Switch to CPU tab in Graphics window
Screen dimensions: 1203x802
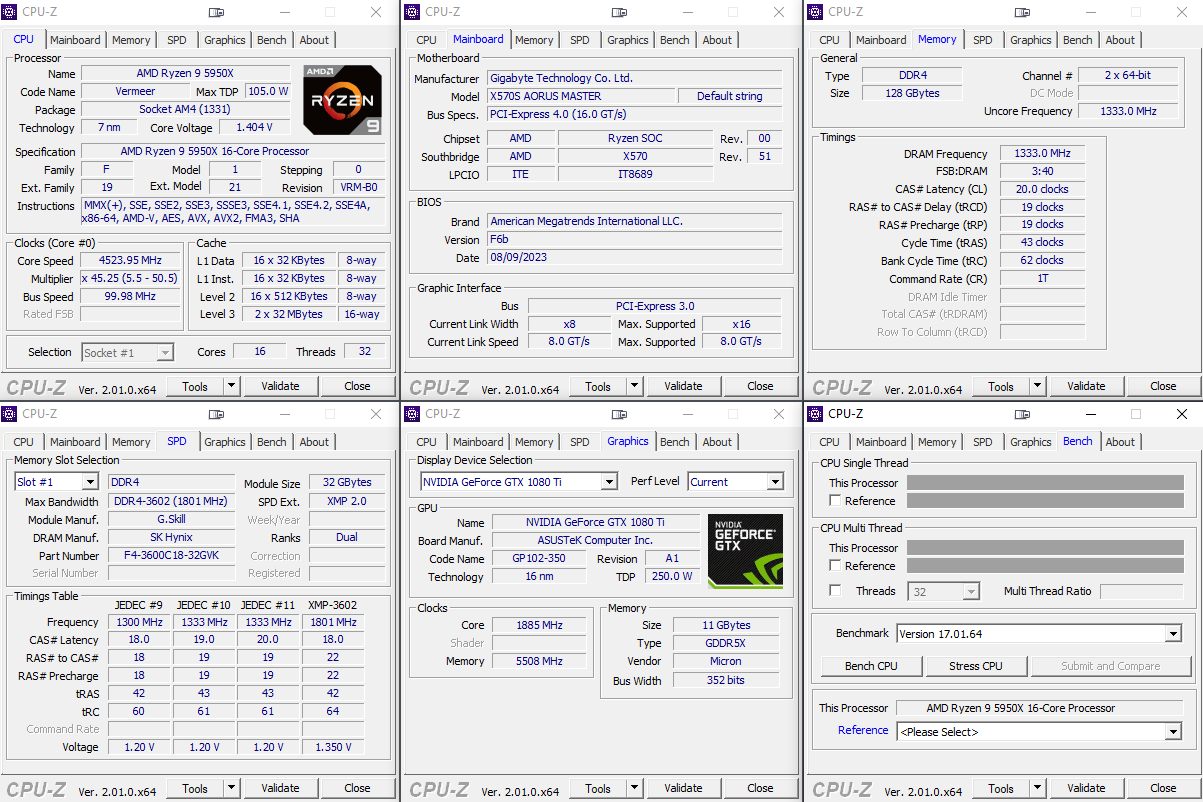click(x=427, y=442)
